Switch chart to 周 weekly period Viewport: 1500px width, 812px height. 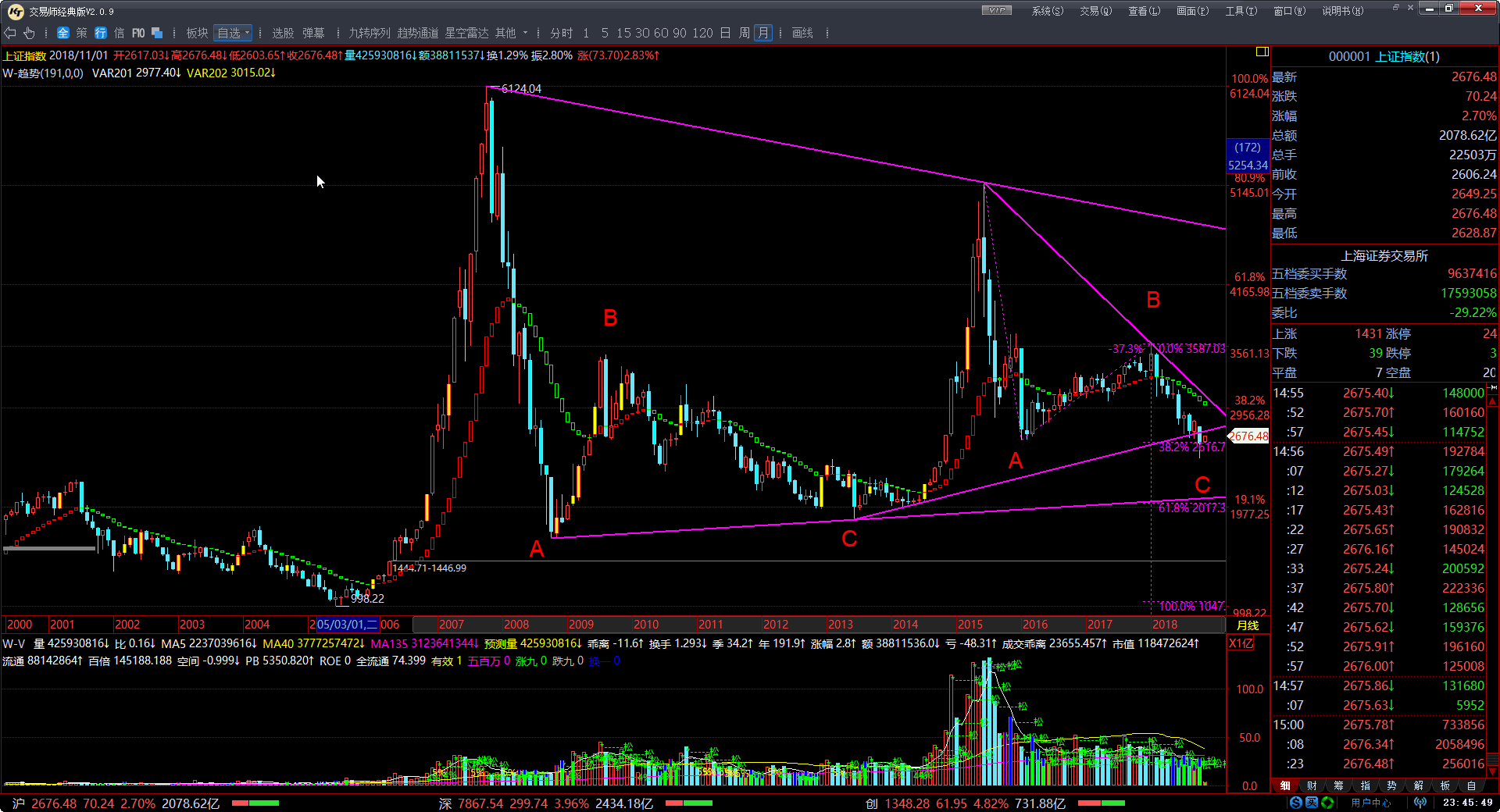pyautogui.click(x=744, y=33)
